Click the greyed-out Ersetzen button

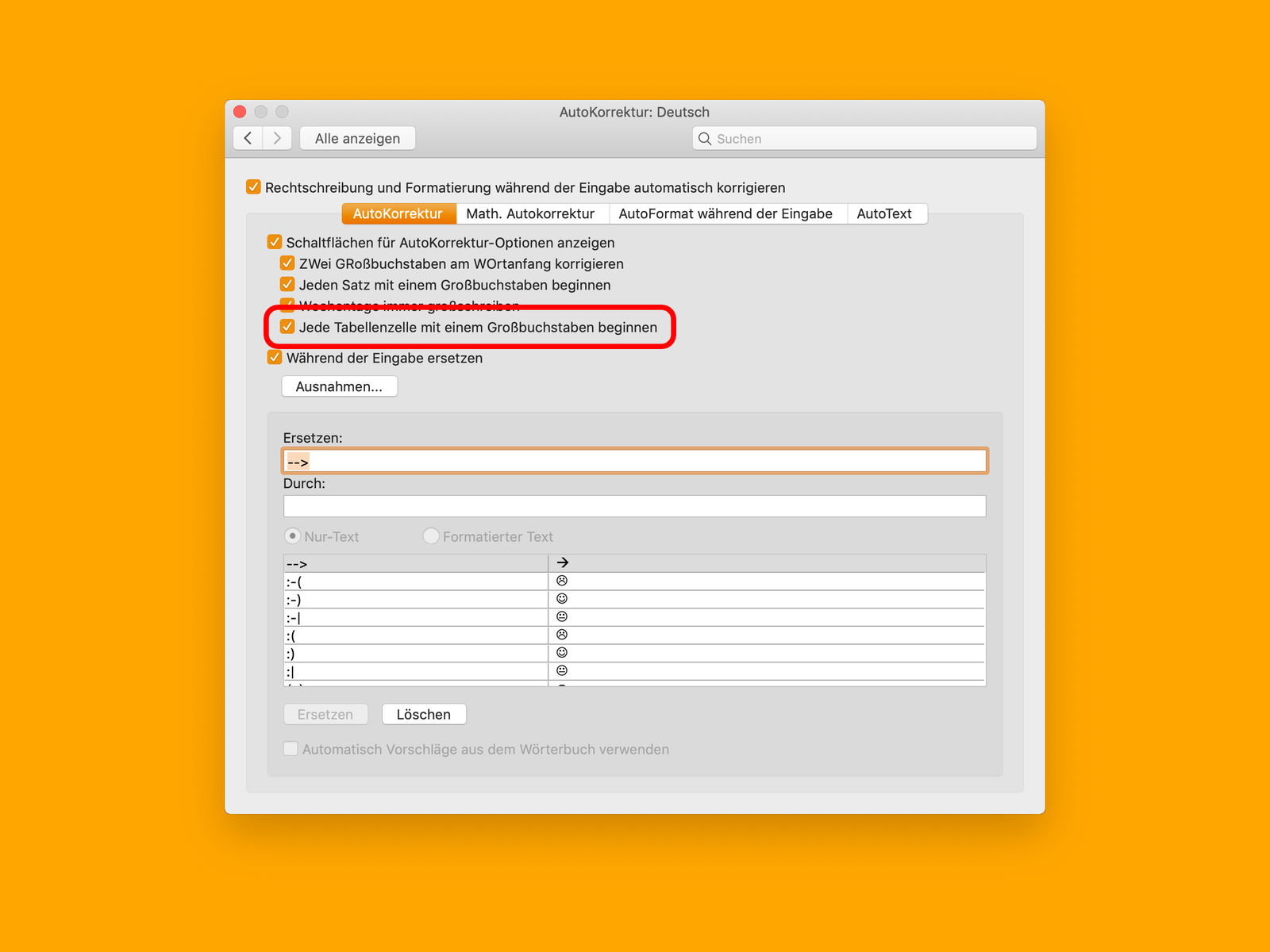click(325, 714)
